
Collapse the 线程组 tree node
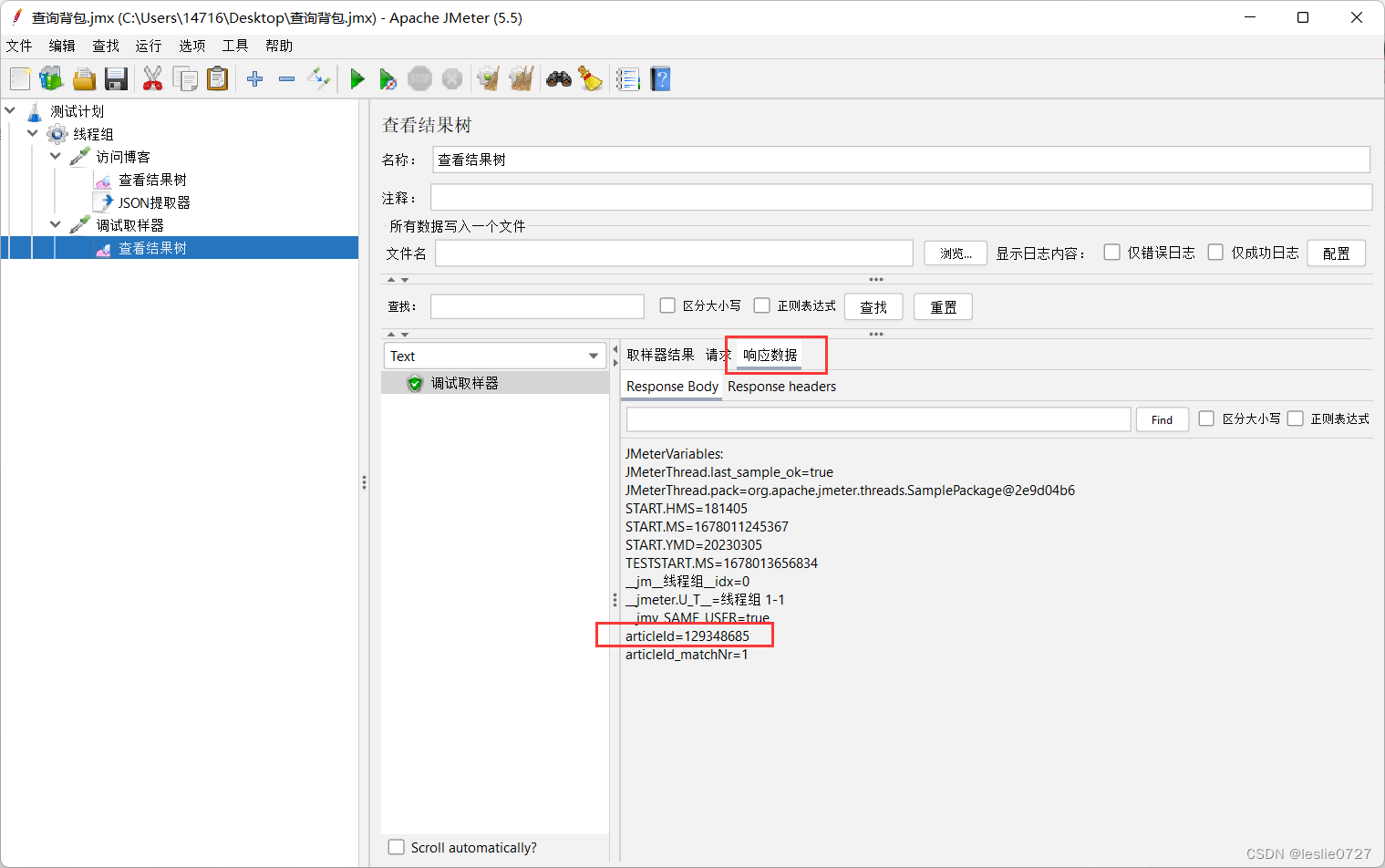[x=32, y=133]
